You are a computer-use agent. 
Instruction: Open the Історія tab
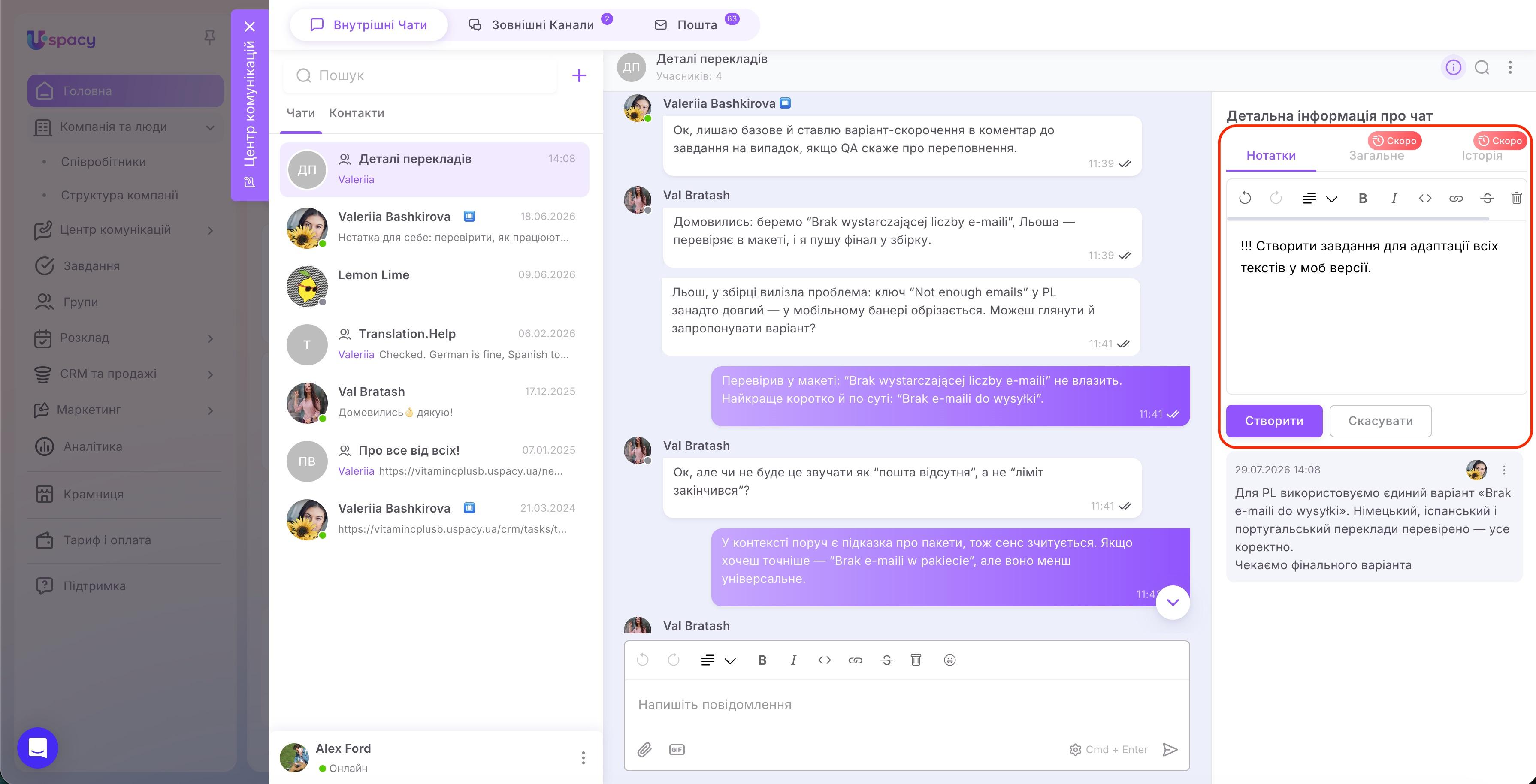point(1481,156)
